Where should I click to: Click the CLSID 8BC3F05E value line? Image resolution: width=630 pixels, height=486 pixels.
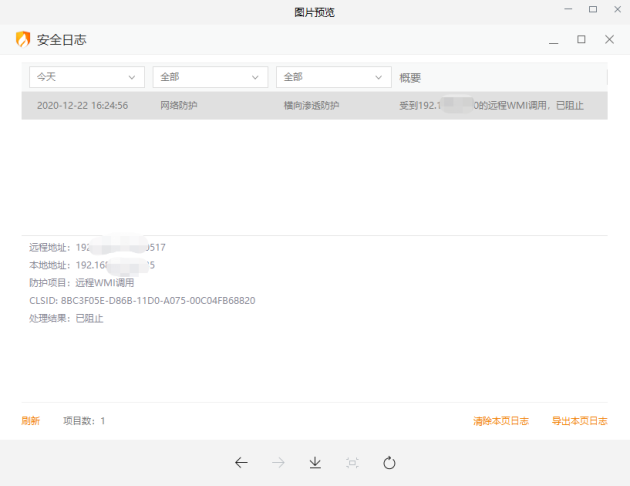pos(142,300)
